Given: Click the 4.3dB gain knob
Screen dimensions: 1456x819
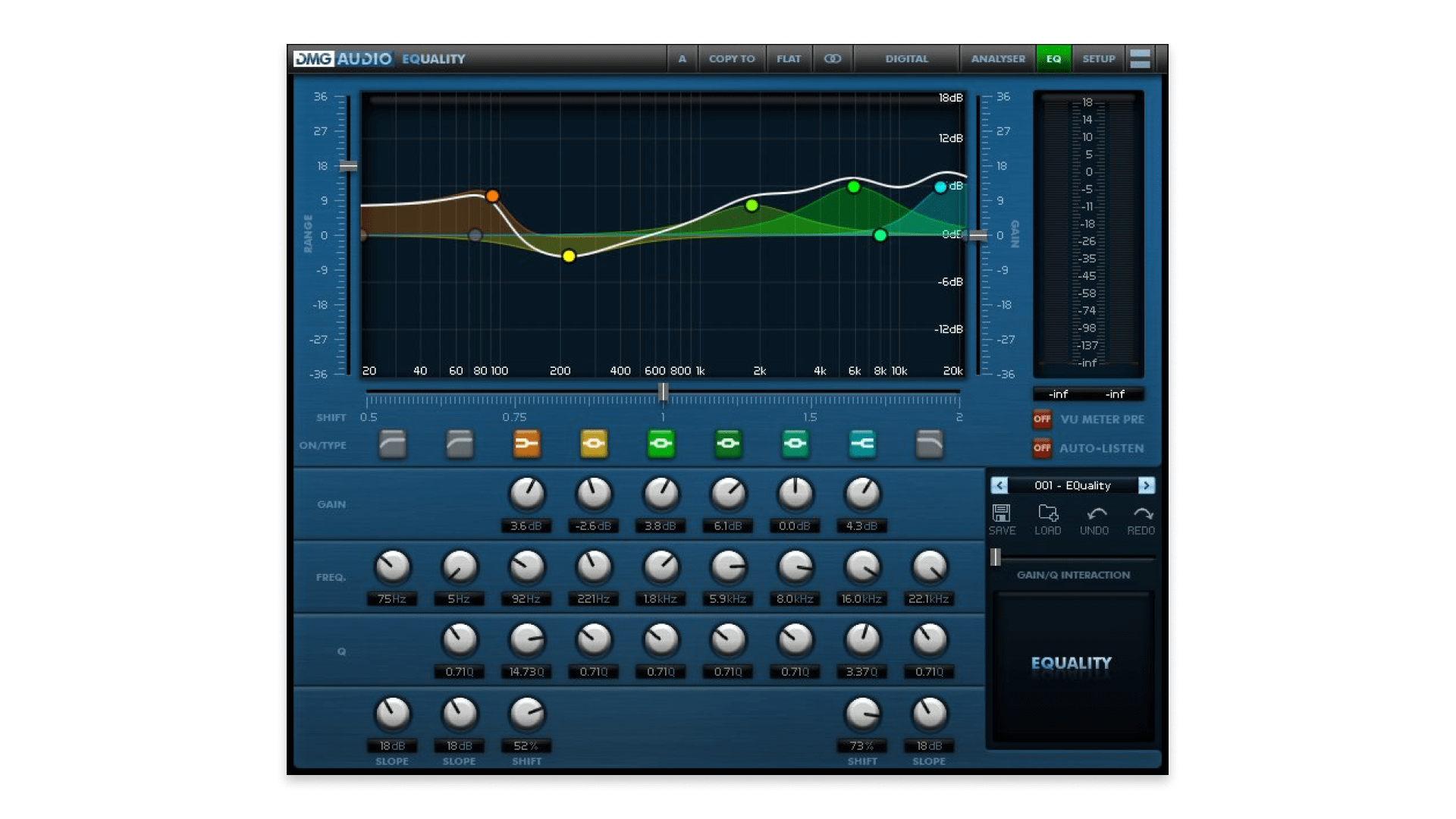Looking at the screenshot, I should (862, 494).
